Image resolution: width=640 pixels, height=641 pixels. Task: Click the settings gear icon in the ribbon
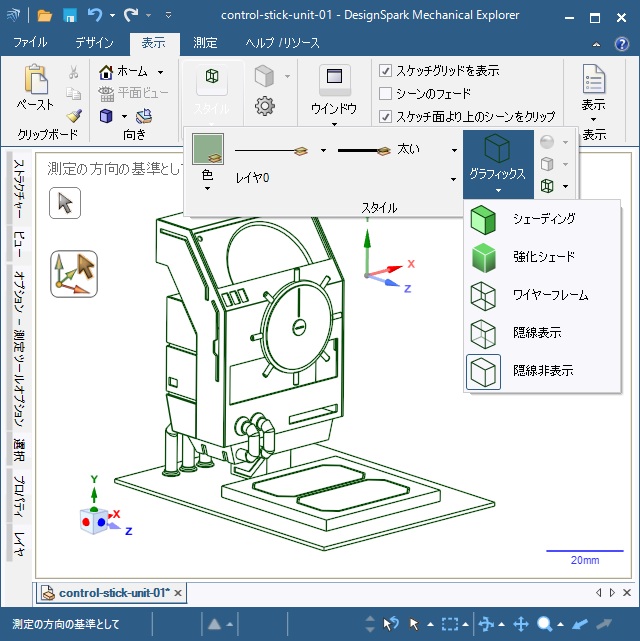coord(265,106)
